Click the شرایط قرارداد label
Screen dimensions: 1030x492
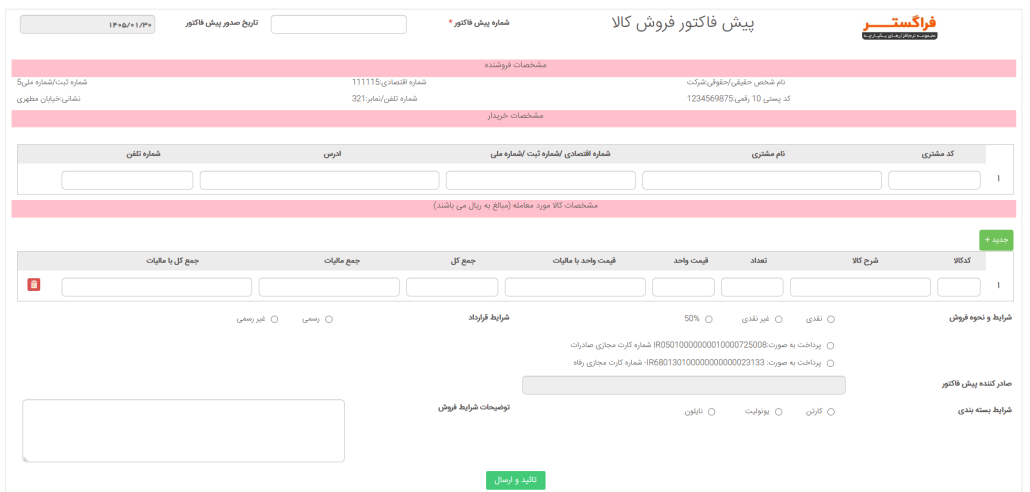tap(487, 318)
